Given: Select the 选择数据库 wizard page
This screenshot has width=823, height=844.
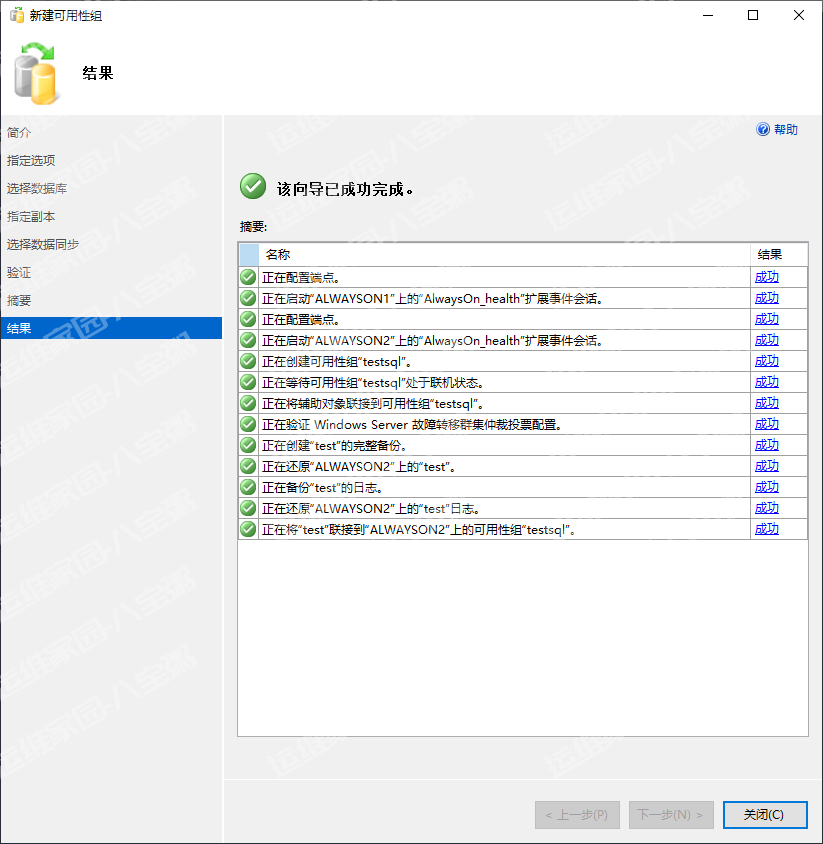Looking at the screenshot, I should tap(37, 188).
